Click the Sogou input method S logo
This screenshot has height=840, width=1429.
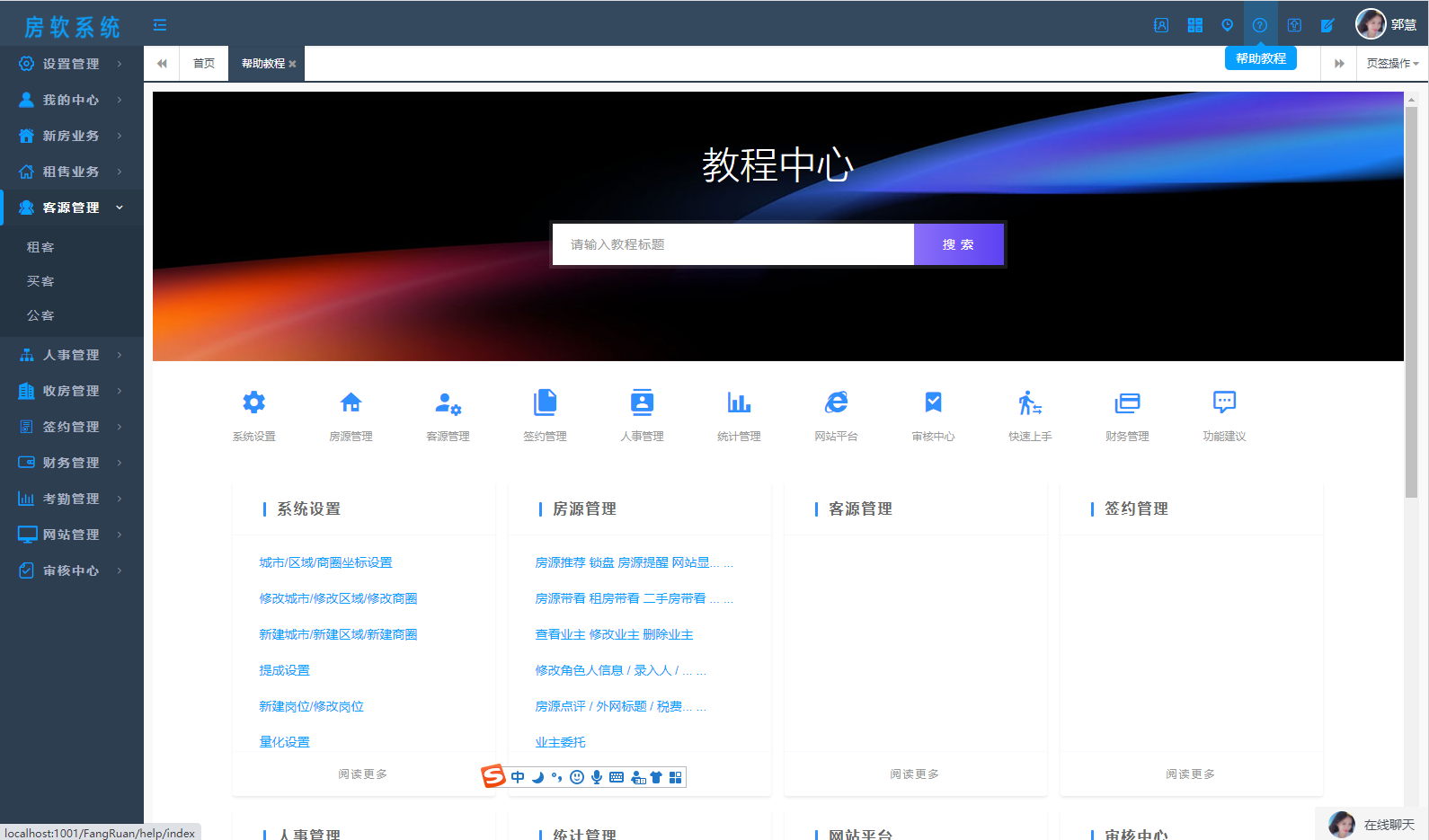(x=493, y=776)
